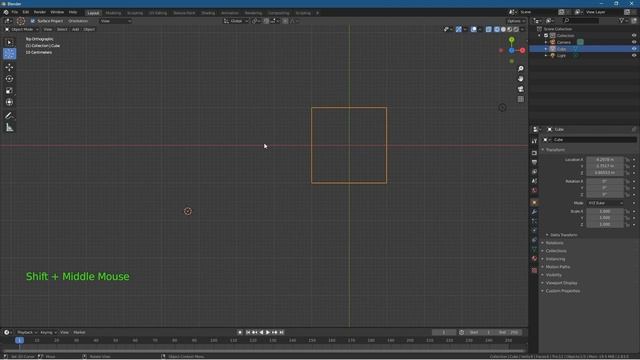This screenshot has height=360, width=640.
Task: Open the Object properties orange tab
Action: click(x=534, y=202)
